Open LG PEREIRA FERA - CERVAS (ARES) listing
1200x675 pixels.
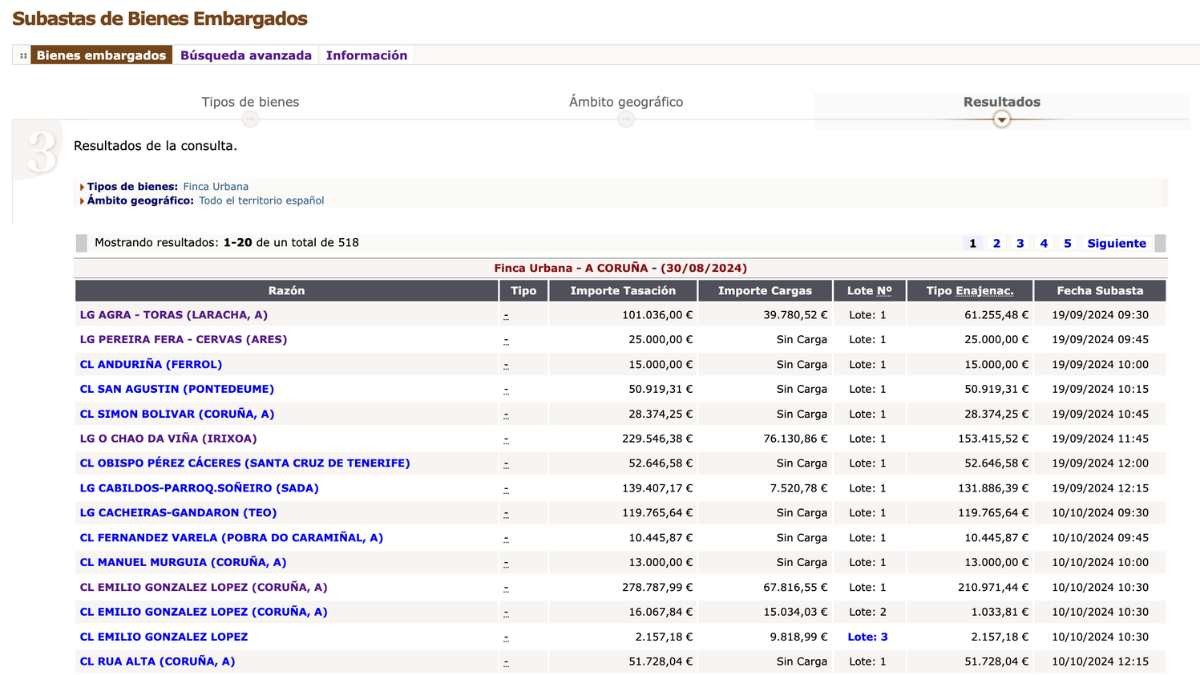coord(183,339)
